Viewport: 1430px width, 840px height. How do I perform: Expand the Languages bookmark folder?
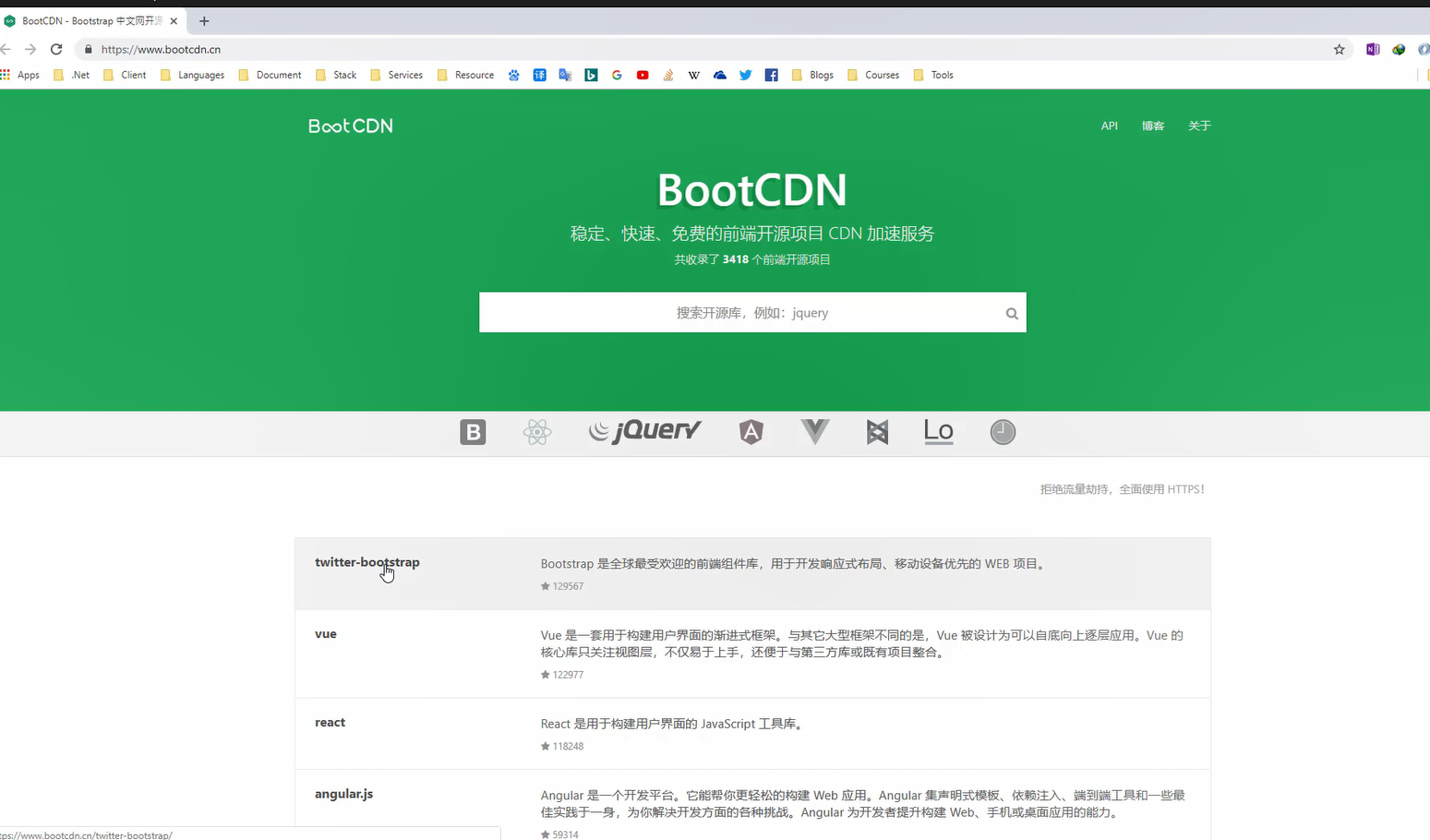[x=192, y=75]
